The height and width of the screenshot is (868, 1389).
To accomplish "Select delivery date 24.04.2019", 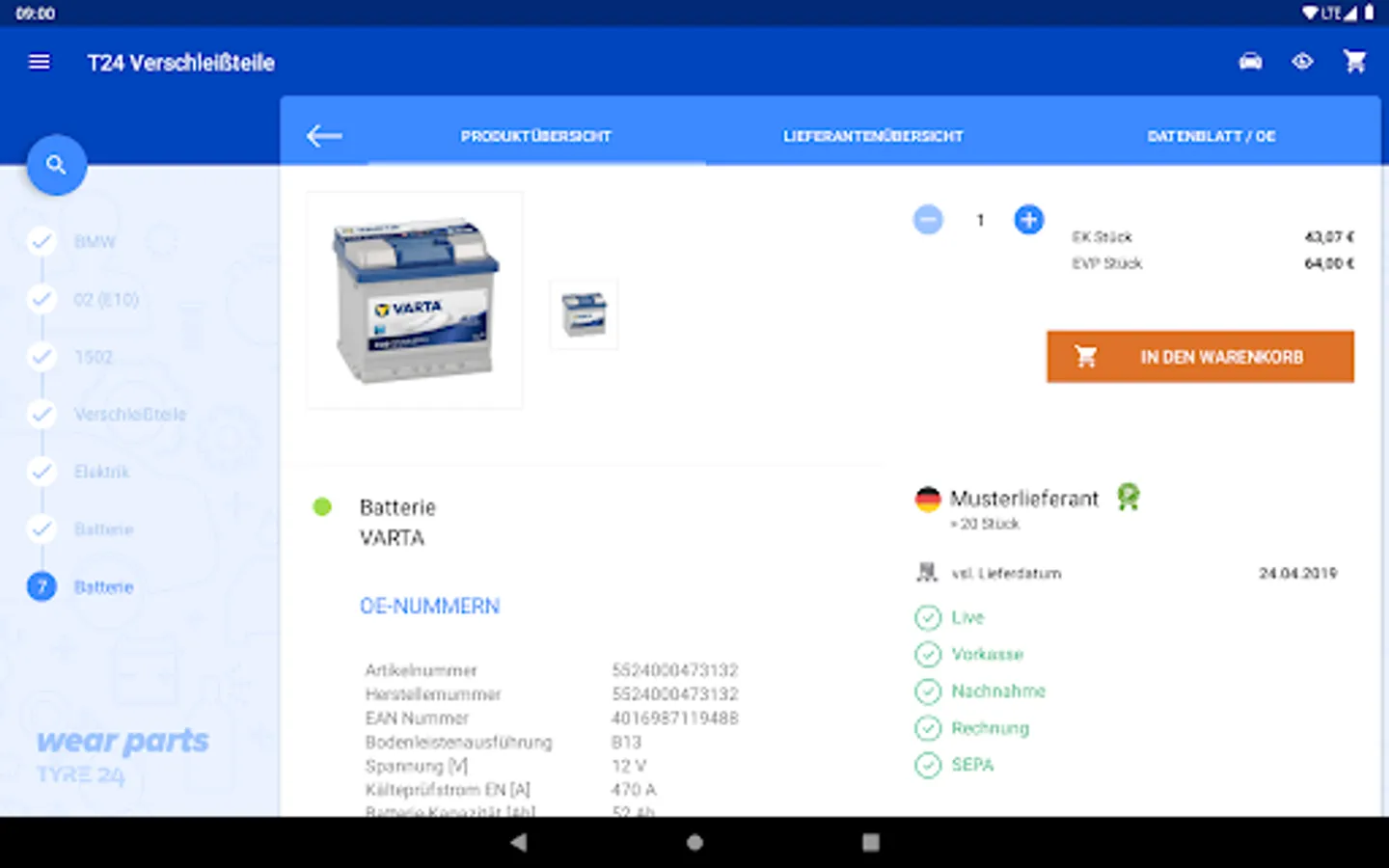I will pos(1297,573).
